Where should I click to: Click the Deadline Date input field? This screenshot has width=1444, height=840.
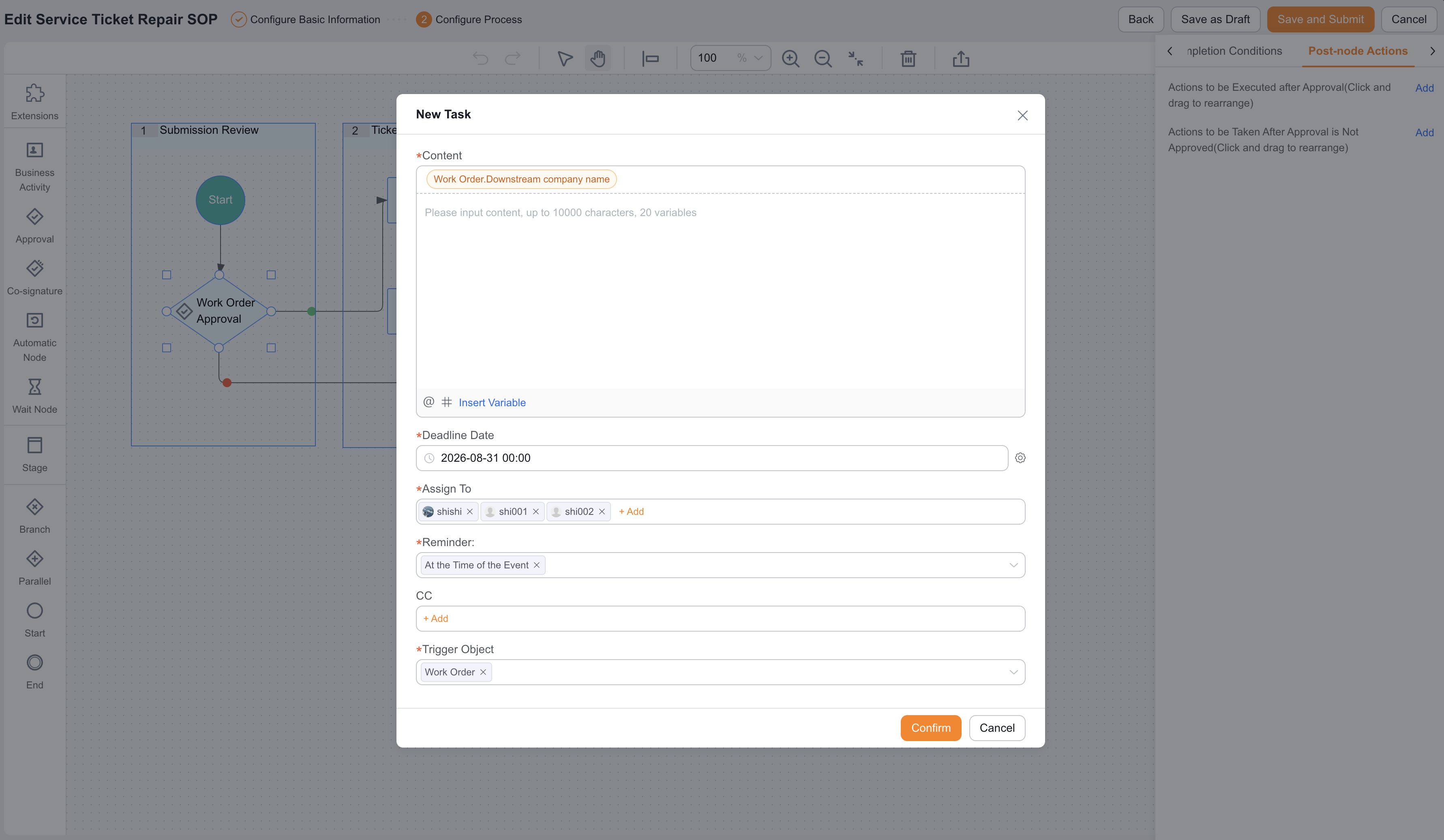[x=712, y=458]
